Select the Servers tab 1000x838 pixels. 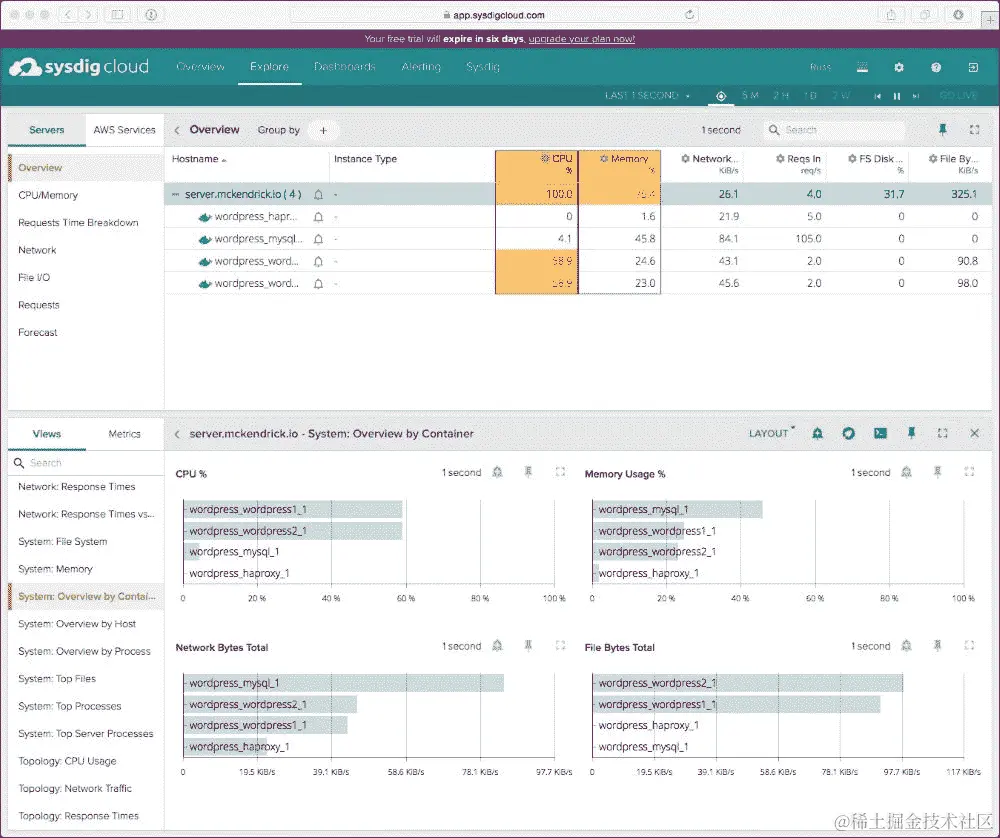pyautogui.click(x=47, y=129)
